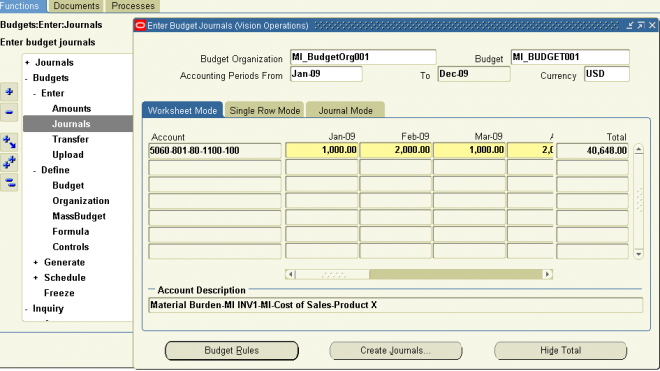This screenshot has width=660, height=371.
Task: Expand the Journals tree node
Action: pyautogui.click(x=27, y=62)
